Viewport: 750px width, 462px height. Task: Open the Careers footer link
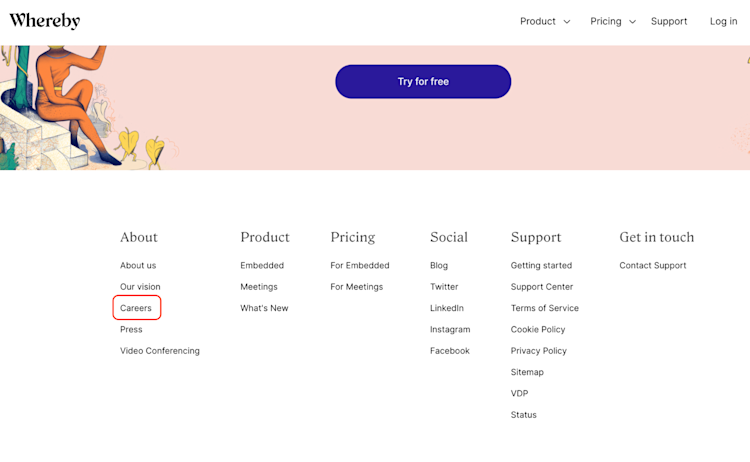click(136, 308)
